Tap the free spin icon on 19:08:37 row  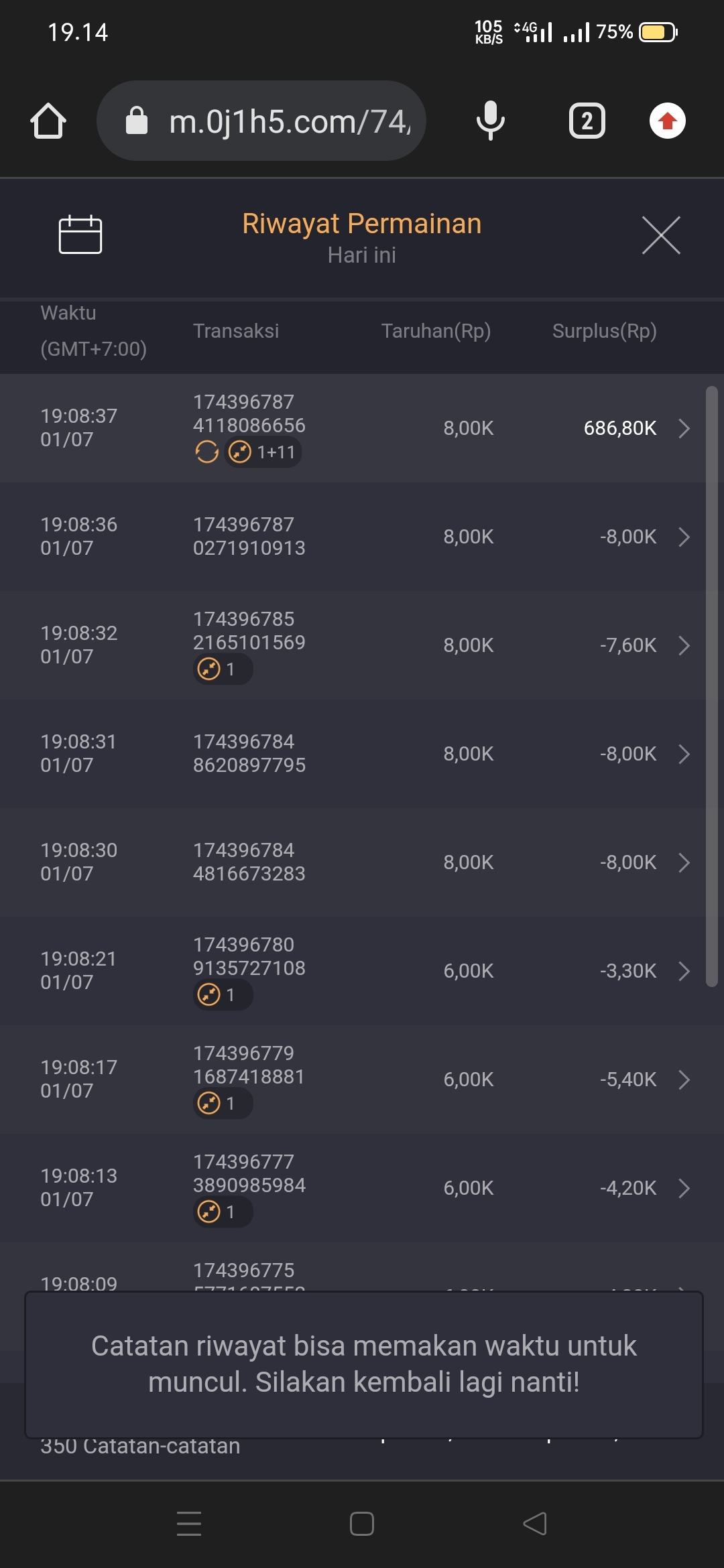[x=206, y=452]
